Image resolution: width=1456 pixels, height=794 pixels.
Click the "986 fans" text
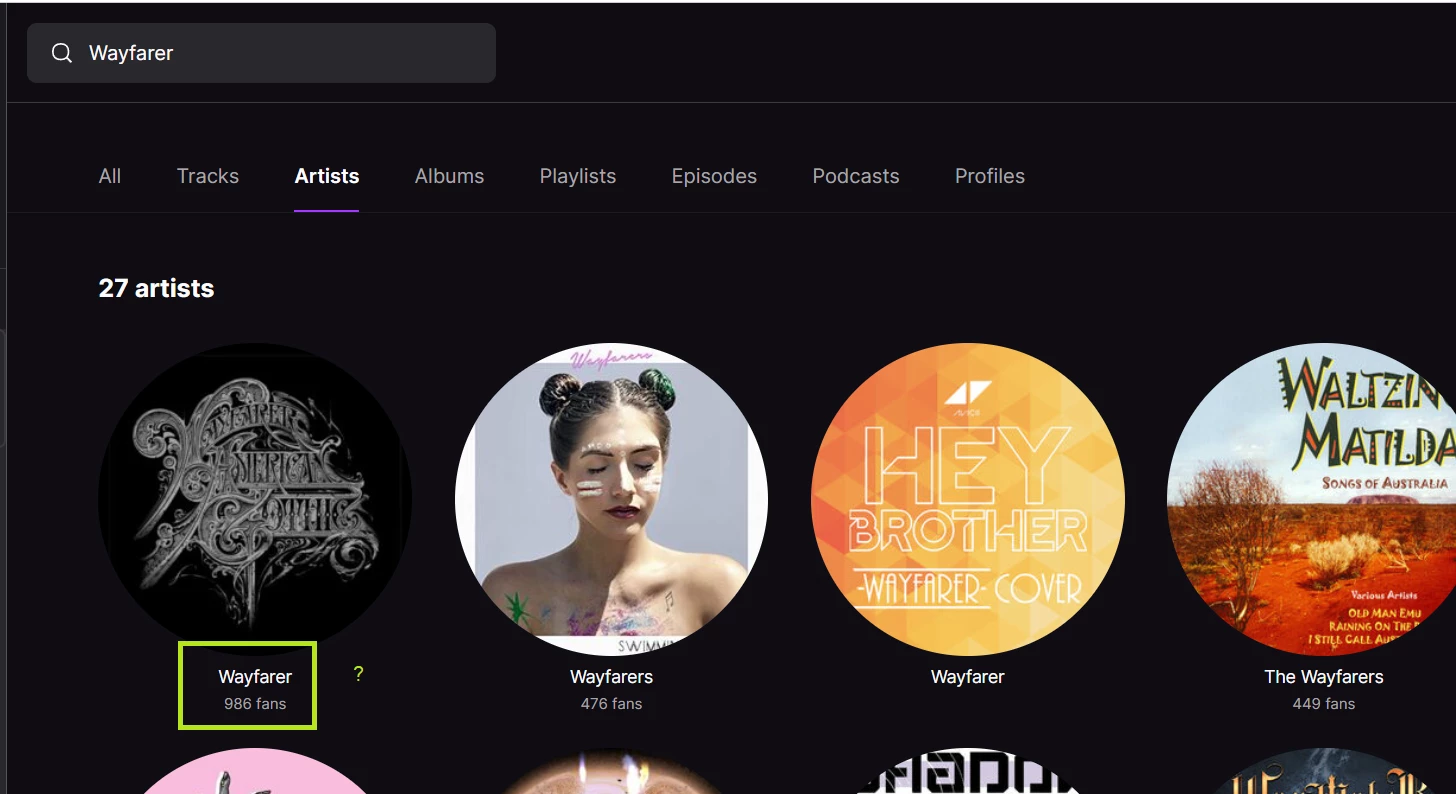(255, 704)
